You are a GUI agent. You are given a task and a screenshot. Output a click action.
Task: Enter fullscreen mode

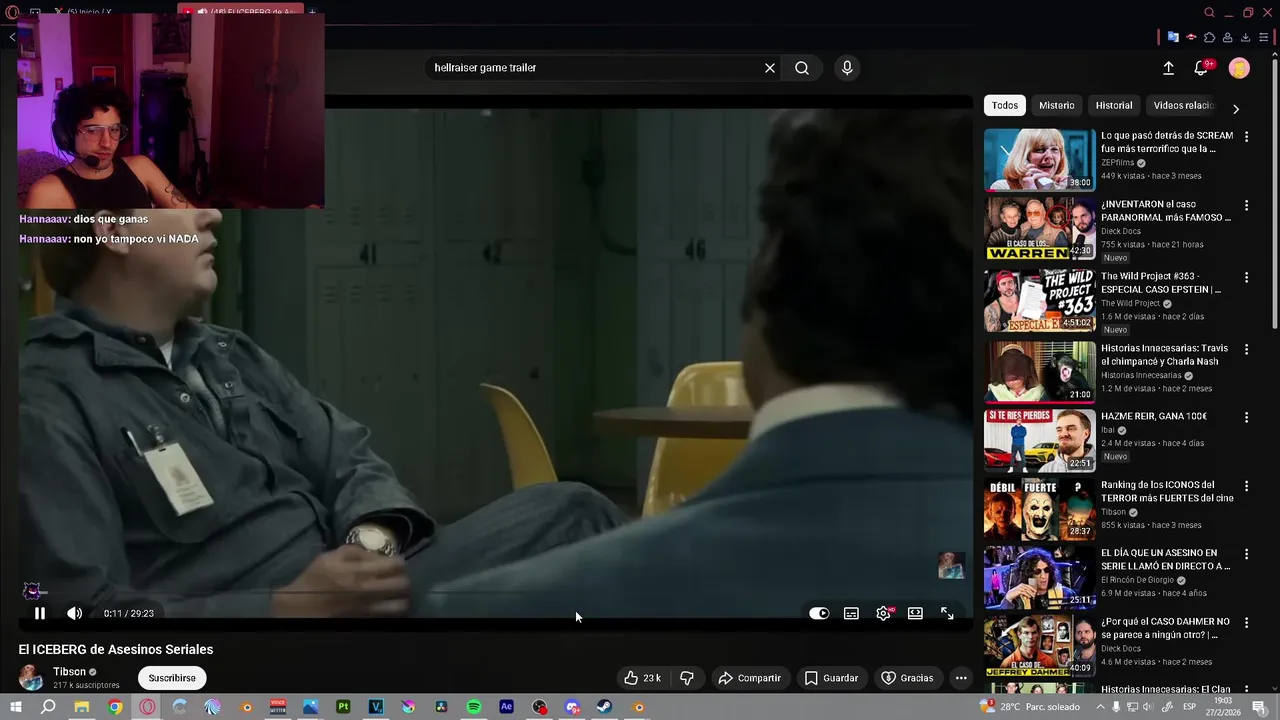(x=947, y=613)
